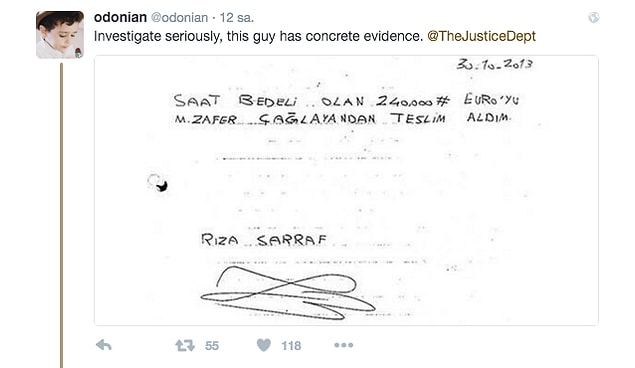635x368 pixels.
Task: View the 118 likes count
Action: pos(291,346)
